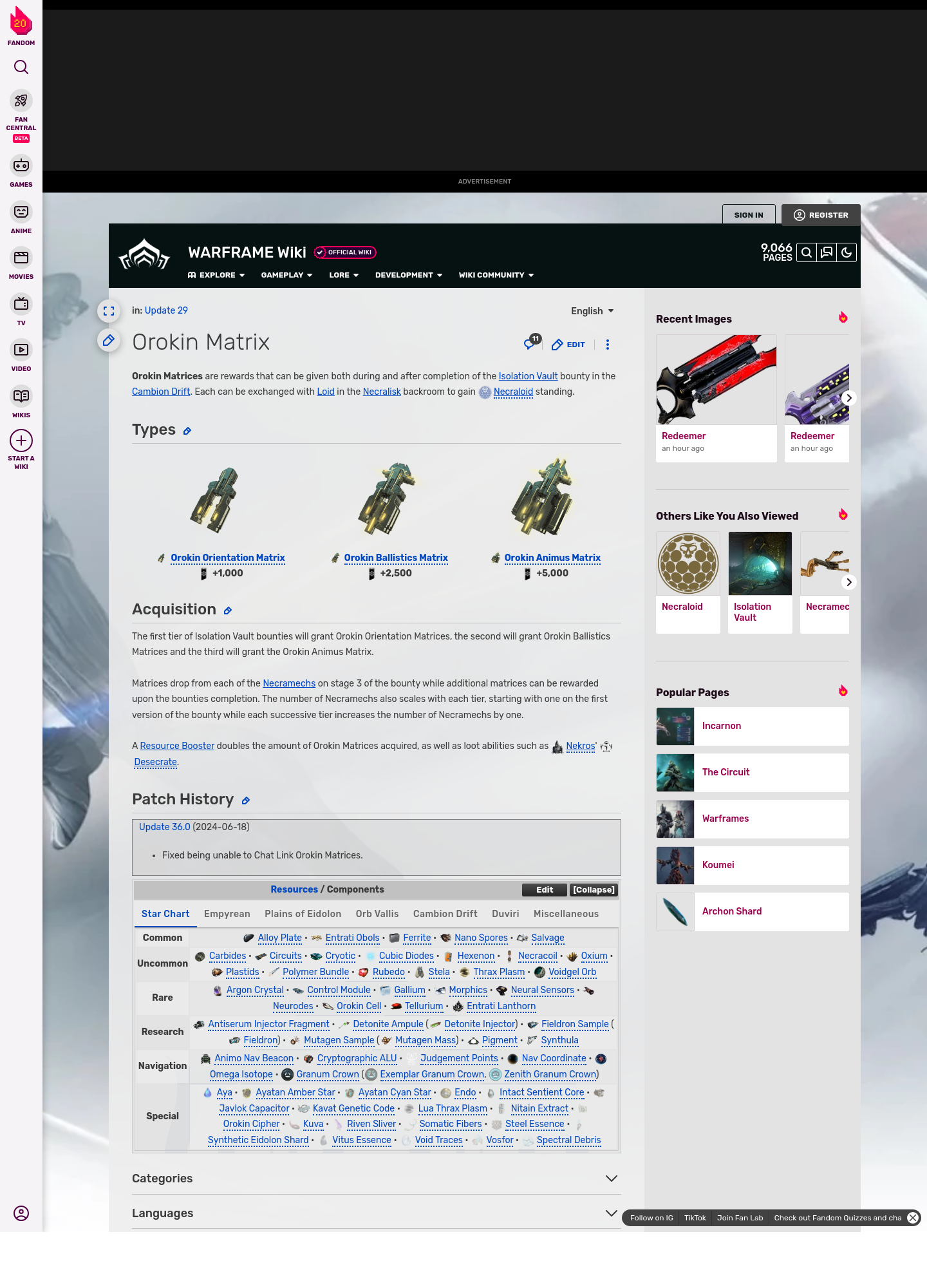
Task: Open the Update 29 category link
Action: point(166,310)
